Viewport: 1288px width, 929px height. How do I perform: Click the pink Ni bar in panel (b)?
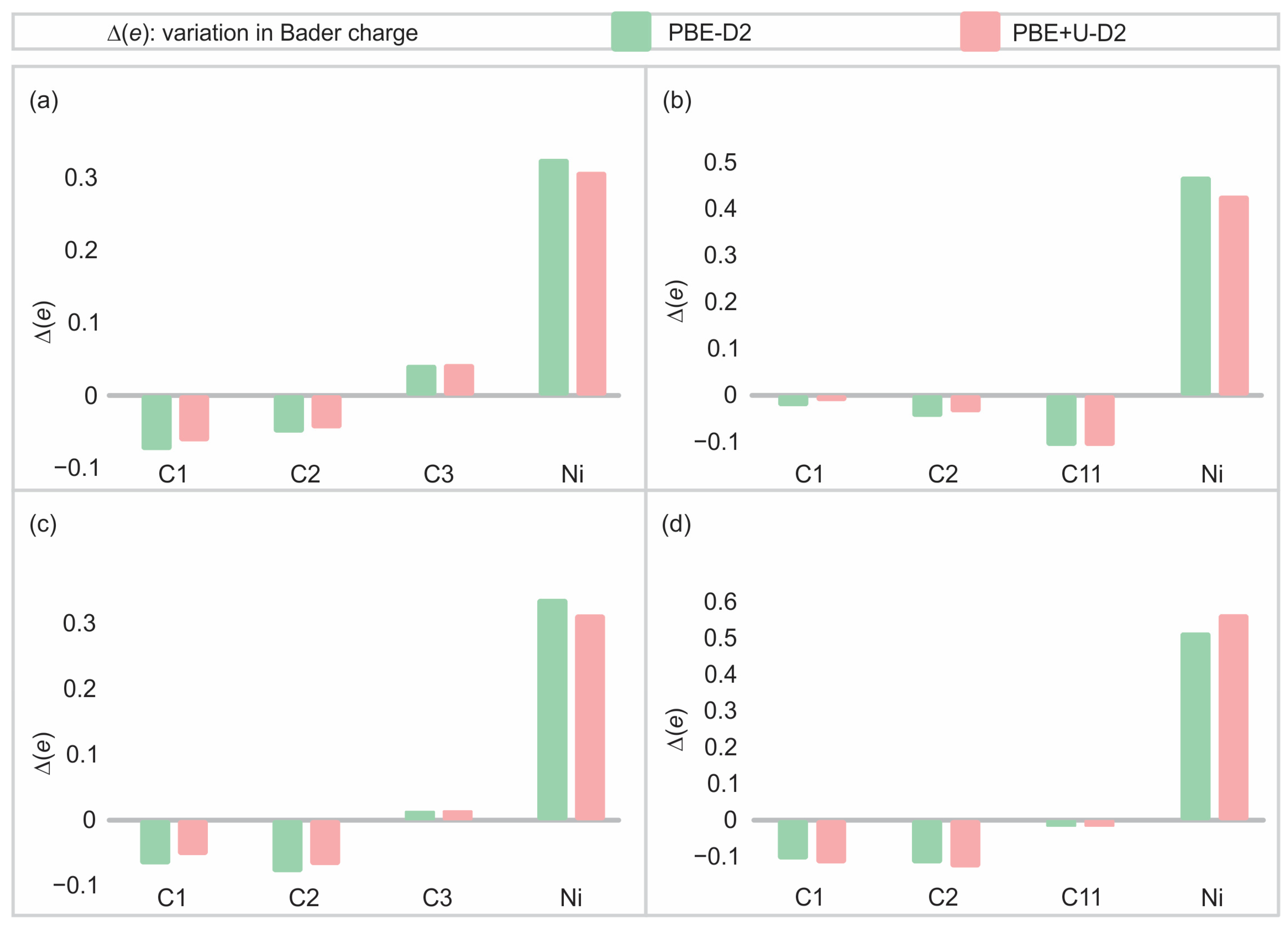1233,295
